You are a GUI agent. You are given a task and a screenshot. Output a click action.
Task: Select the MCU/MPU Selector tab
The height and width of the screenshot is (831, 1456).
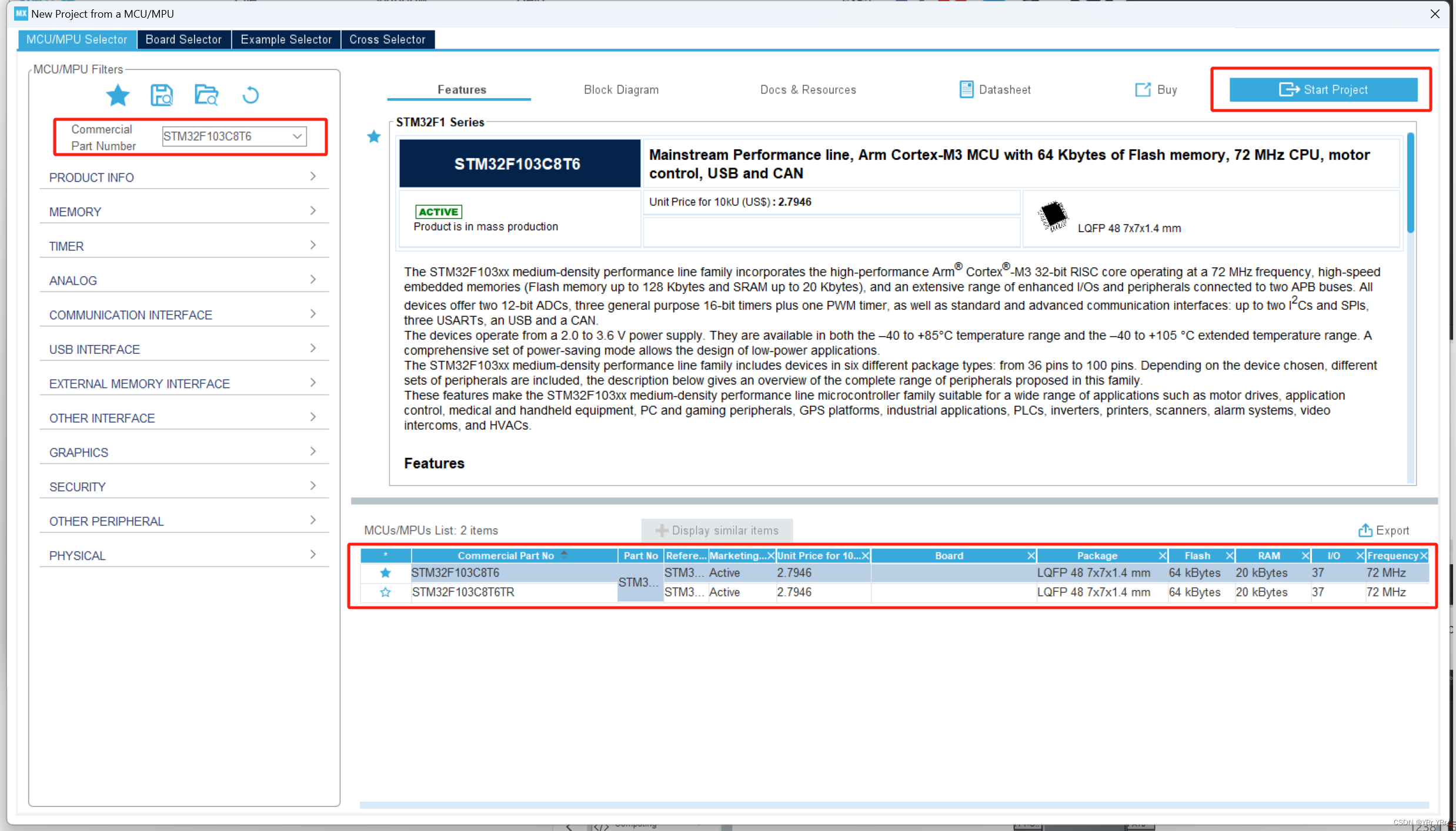tap(74, 39)
